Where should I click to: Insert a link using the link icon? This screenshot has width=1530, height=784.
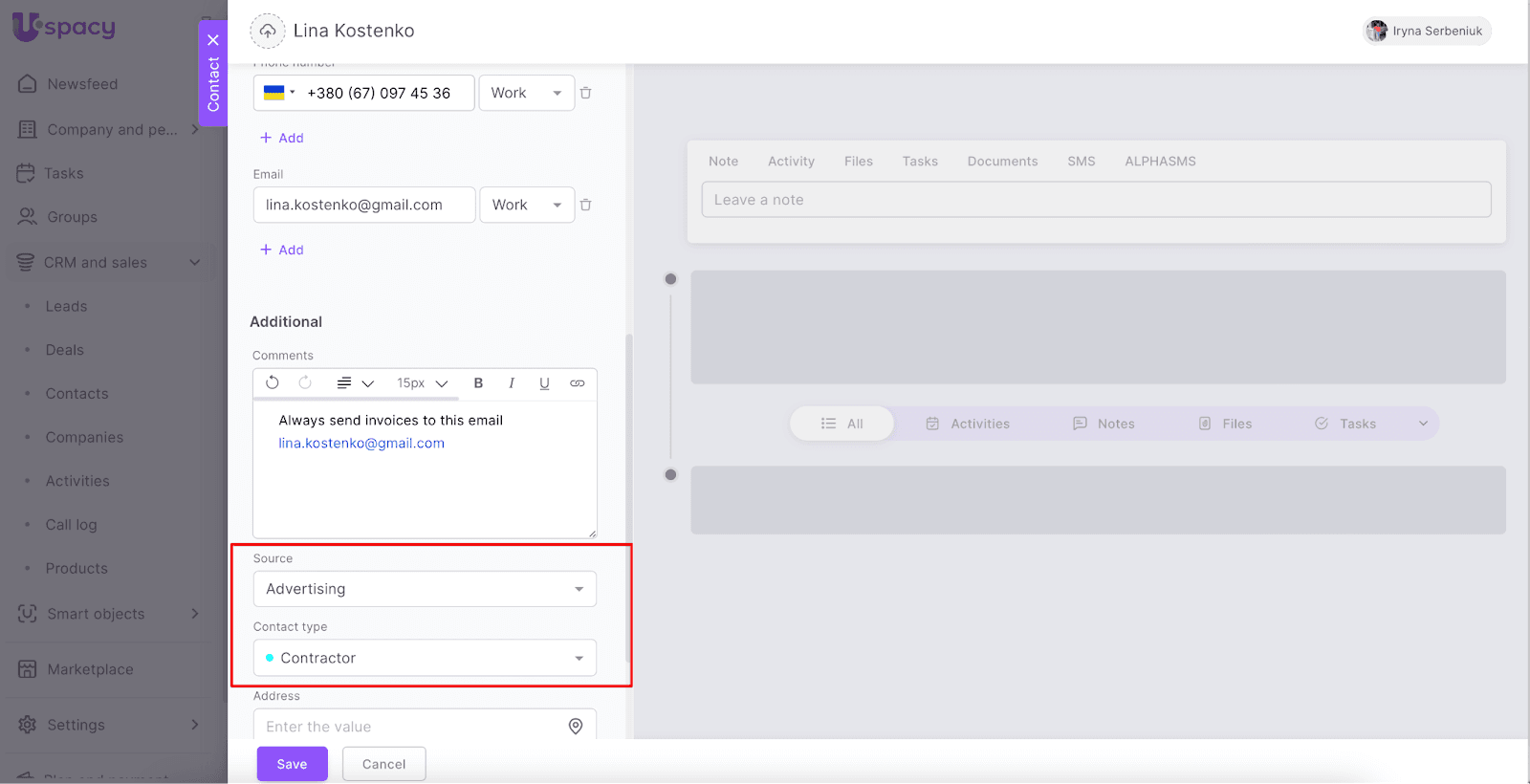[x=578, y=383]
